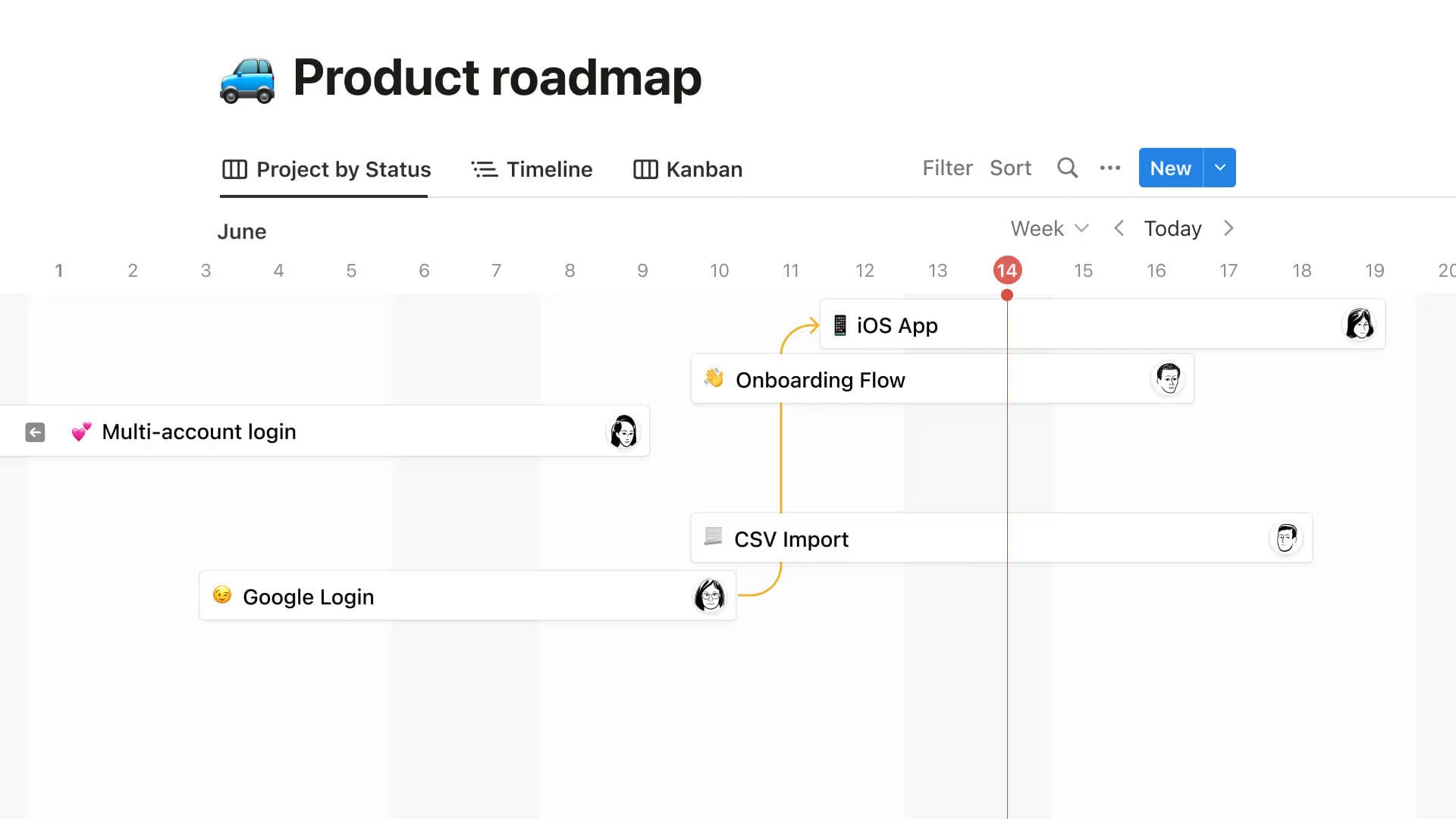1456x819 pixels.
Task: Click the avatar on the CSV Import card
Action: (x=1285, y=538)
